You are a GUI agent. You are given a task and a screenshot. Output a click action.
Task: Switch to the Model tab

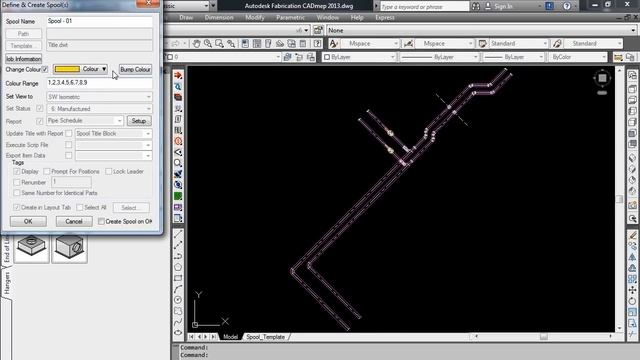point(230,337)
